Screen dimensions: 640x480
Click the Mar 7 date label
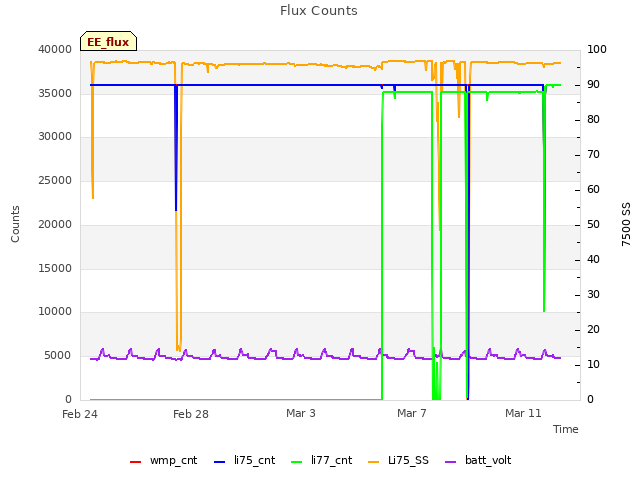(411, 413)
